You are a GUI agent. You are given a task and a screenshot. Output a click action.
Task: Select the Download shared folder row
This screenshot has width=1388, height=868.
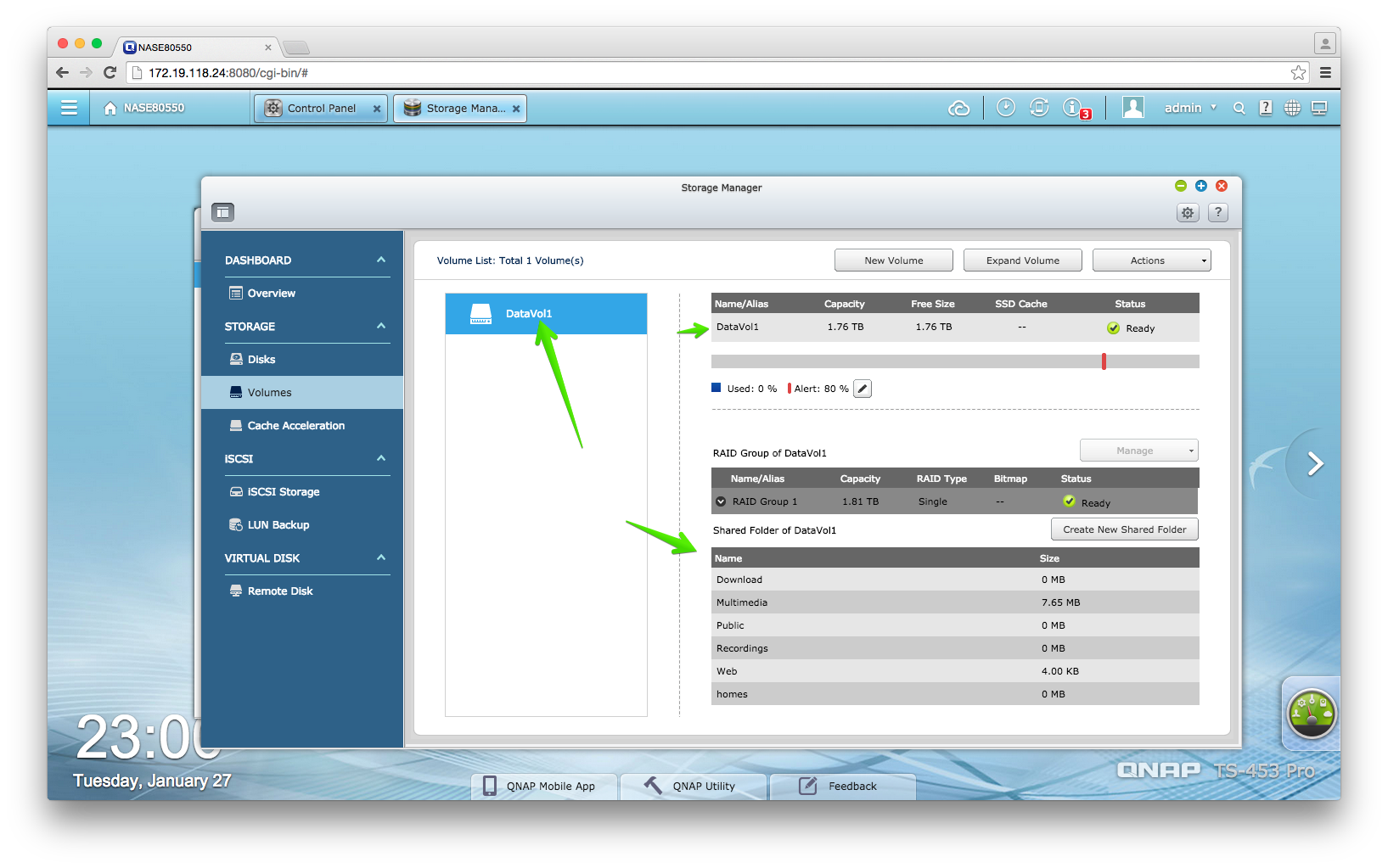point(955,580)
